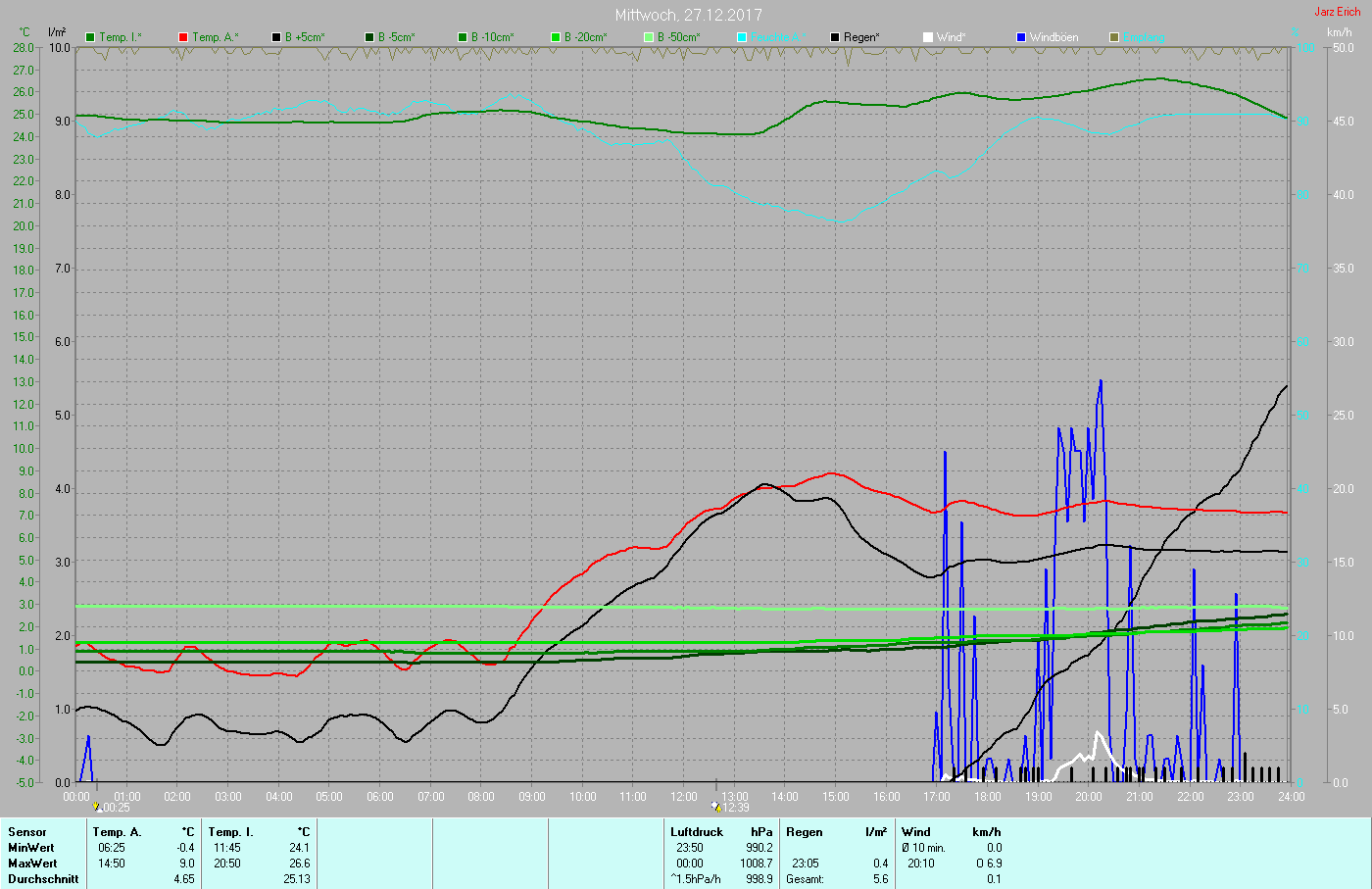Click the 'B -20cm*' legend label
The image size is (1372, 889).
(586, 37)
